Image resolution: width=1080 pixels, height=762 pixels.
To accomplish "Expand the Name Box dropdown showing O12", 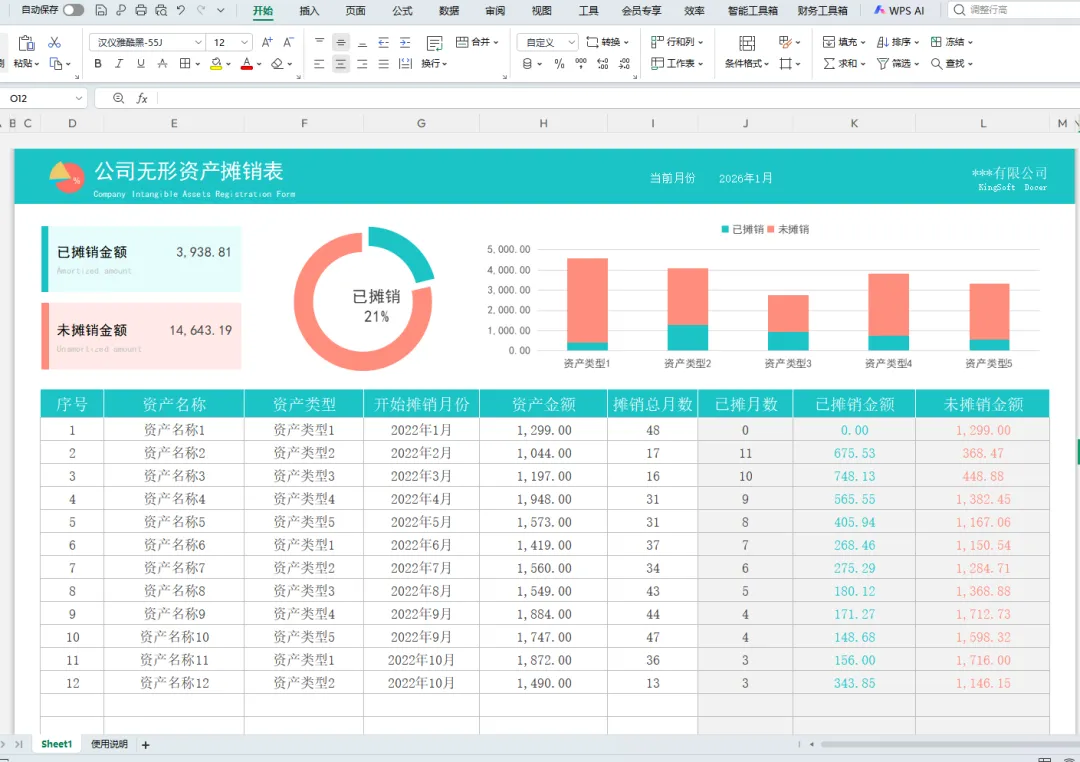I will (x=79, y=99).
